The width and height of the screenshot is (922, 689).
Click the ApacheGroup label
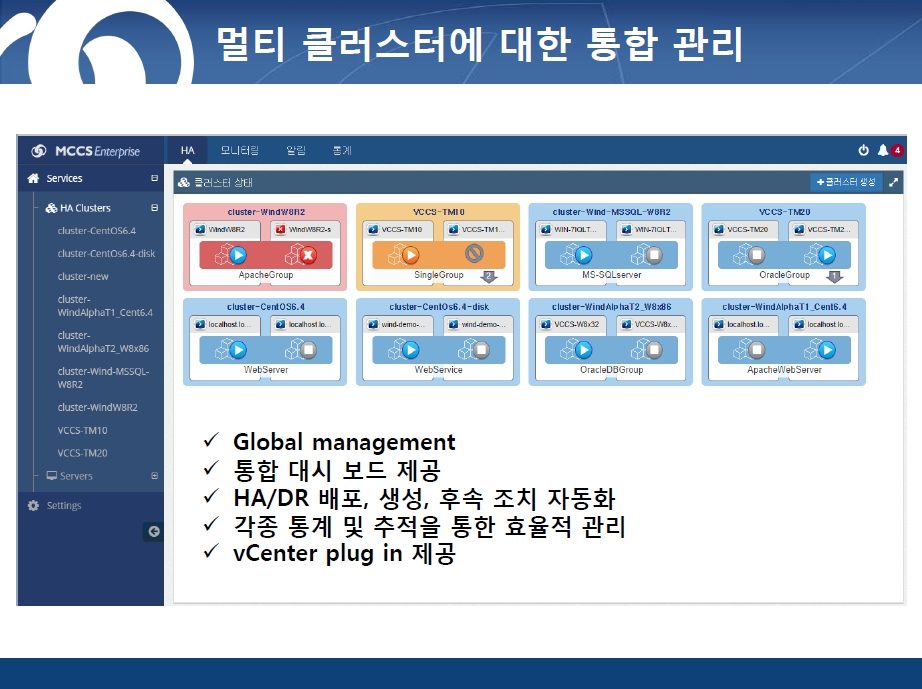(x=266, y=275)
